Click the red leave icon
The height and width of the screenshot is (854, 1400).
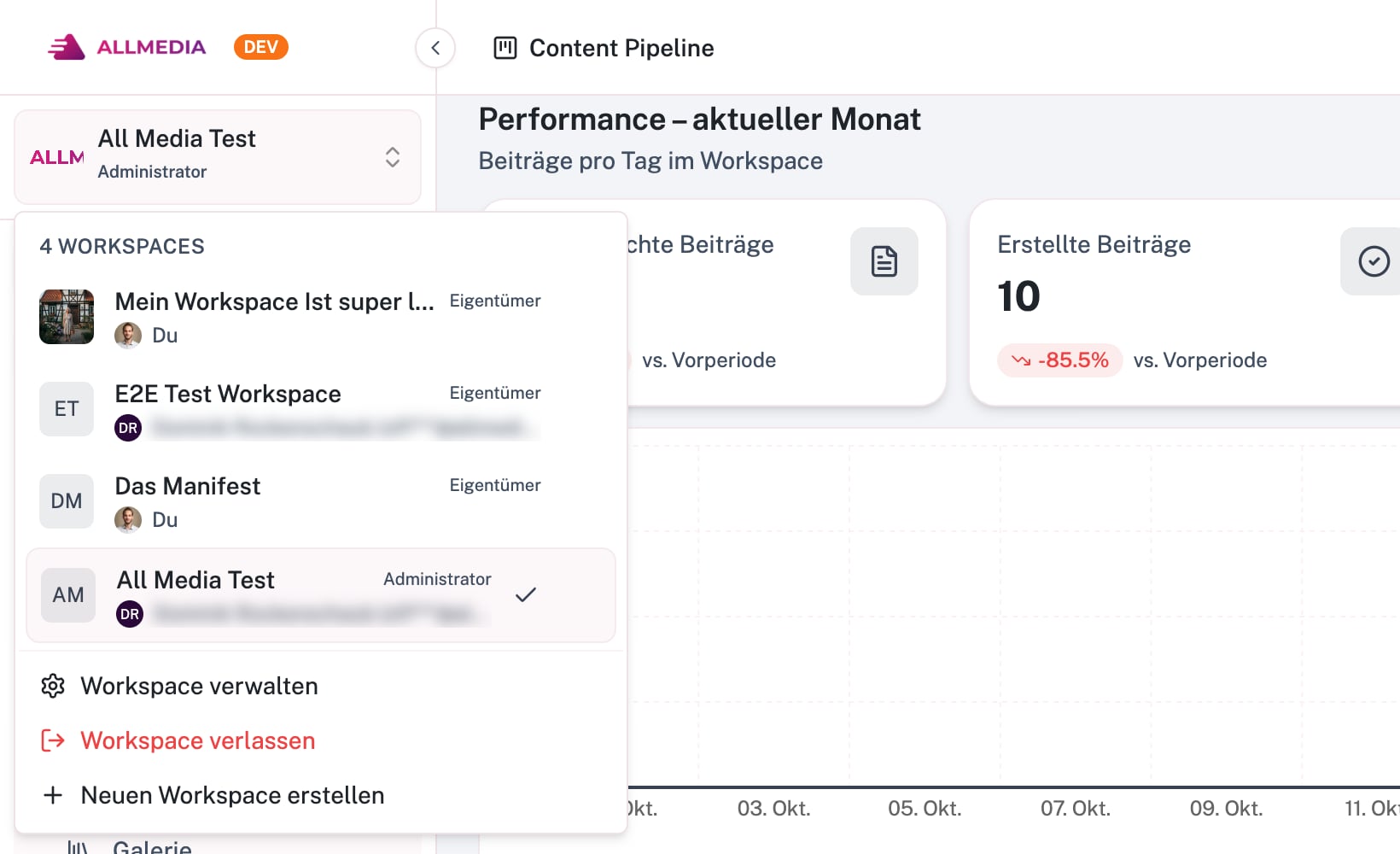click(53, 740)
